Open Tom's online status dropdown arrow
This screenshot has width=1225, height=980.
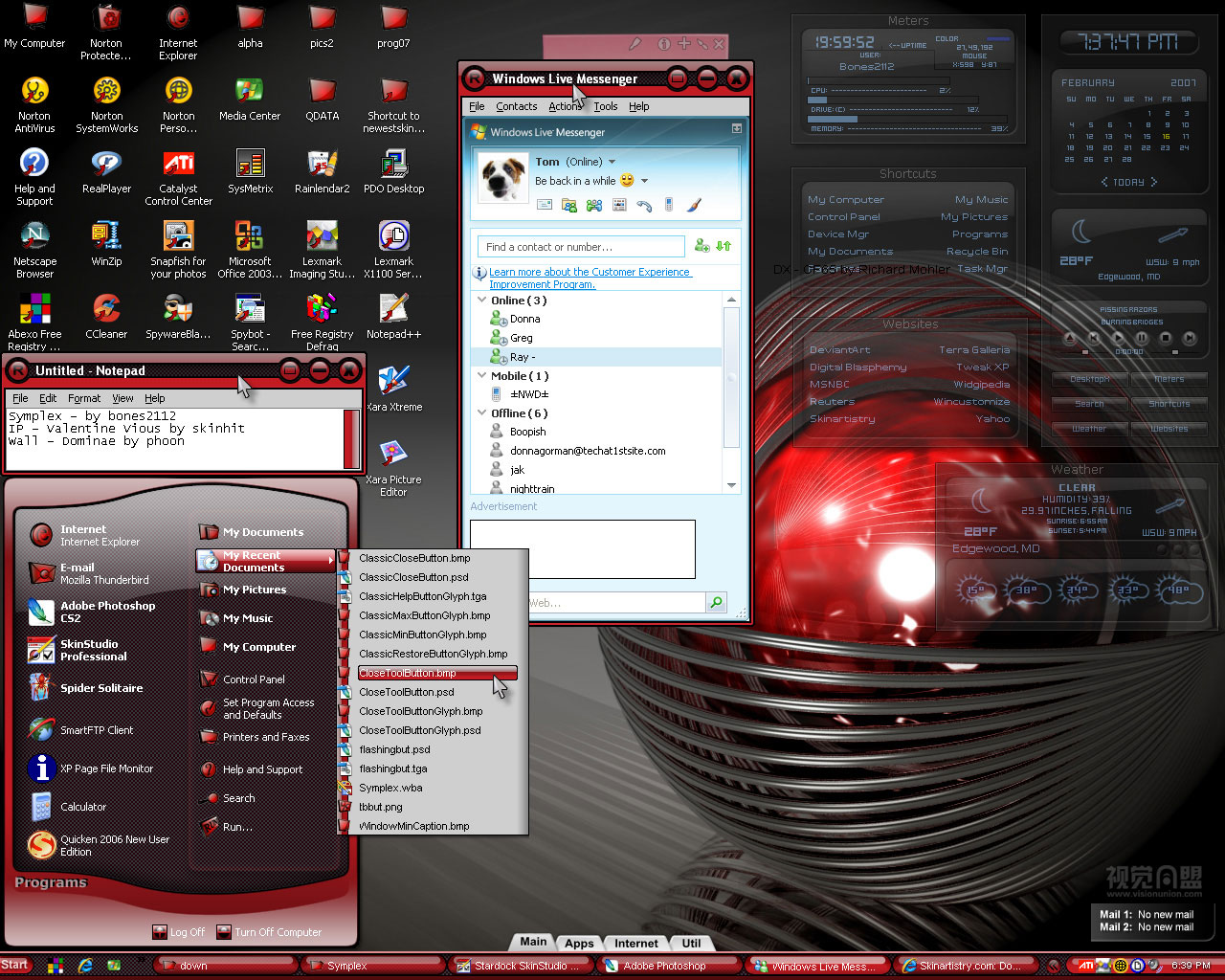point(612,162)
